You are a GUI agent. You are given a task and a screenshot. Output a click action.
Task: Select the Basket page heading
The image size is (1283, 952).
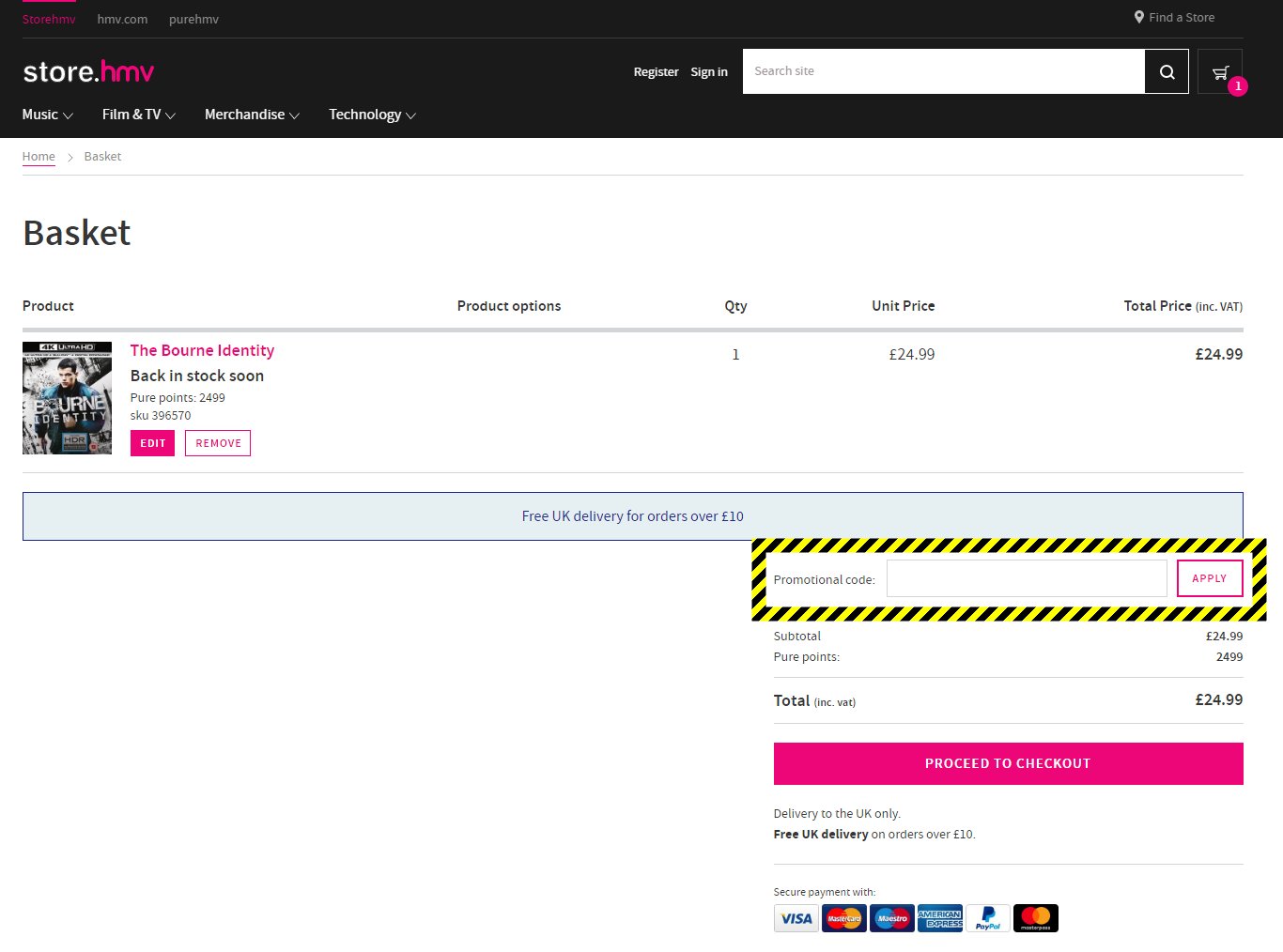coord(77,233)
